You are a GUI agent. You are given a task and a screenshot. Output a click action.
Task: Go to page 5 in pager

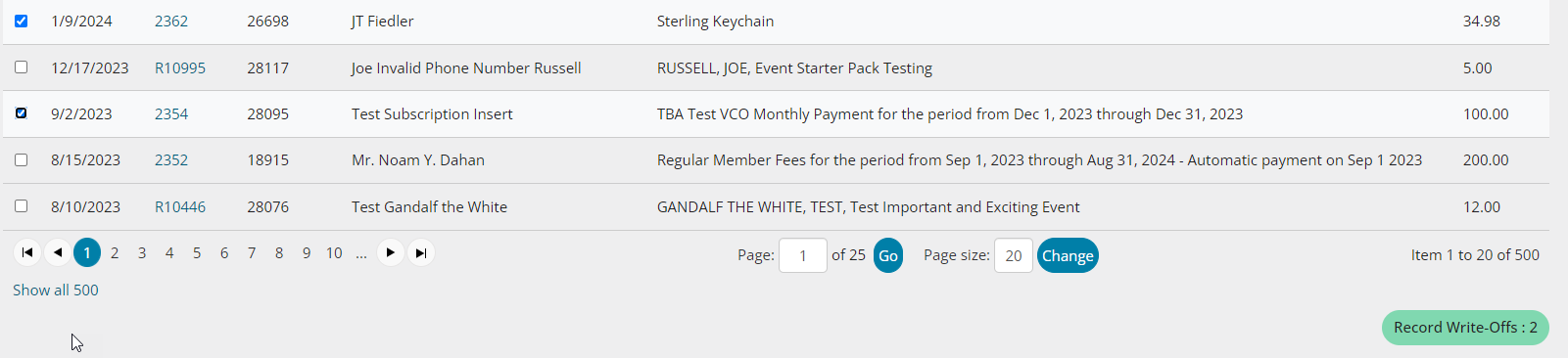(197, 252)
